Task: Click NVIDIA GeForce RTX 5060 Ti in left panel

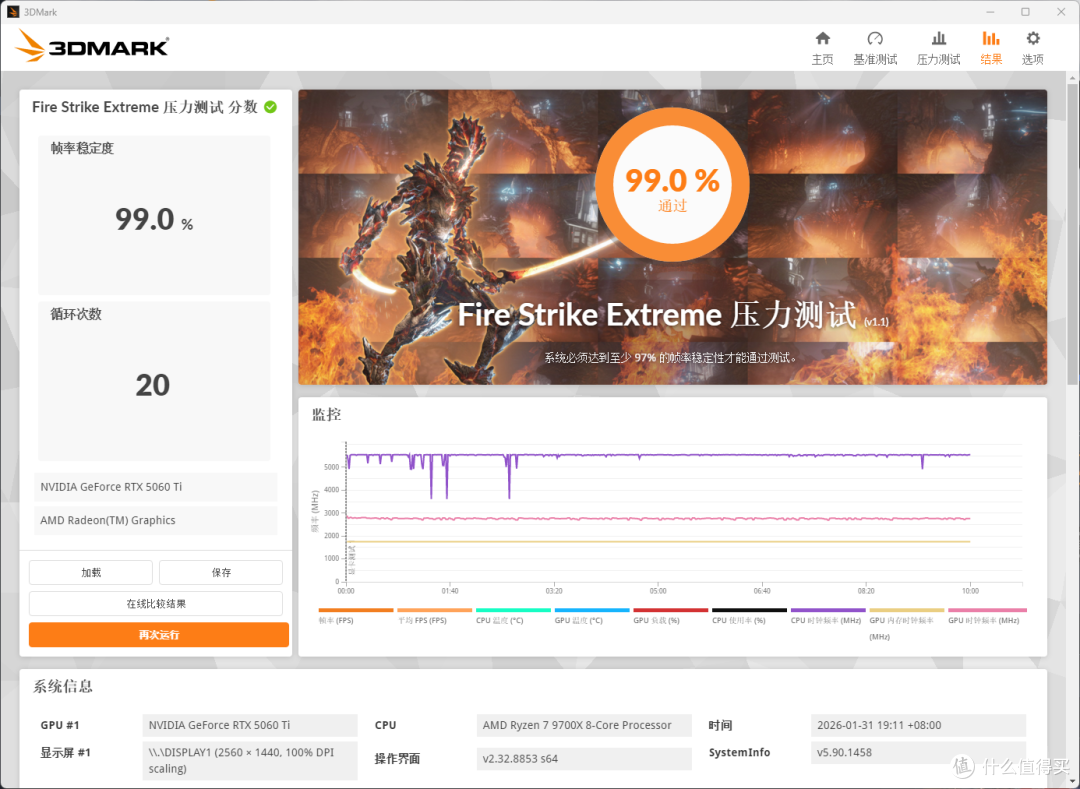Action: click(156, 487)
